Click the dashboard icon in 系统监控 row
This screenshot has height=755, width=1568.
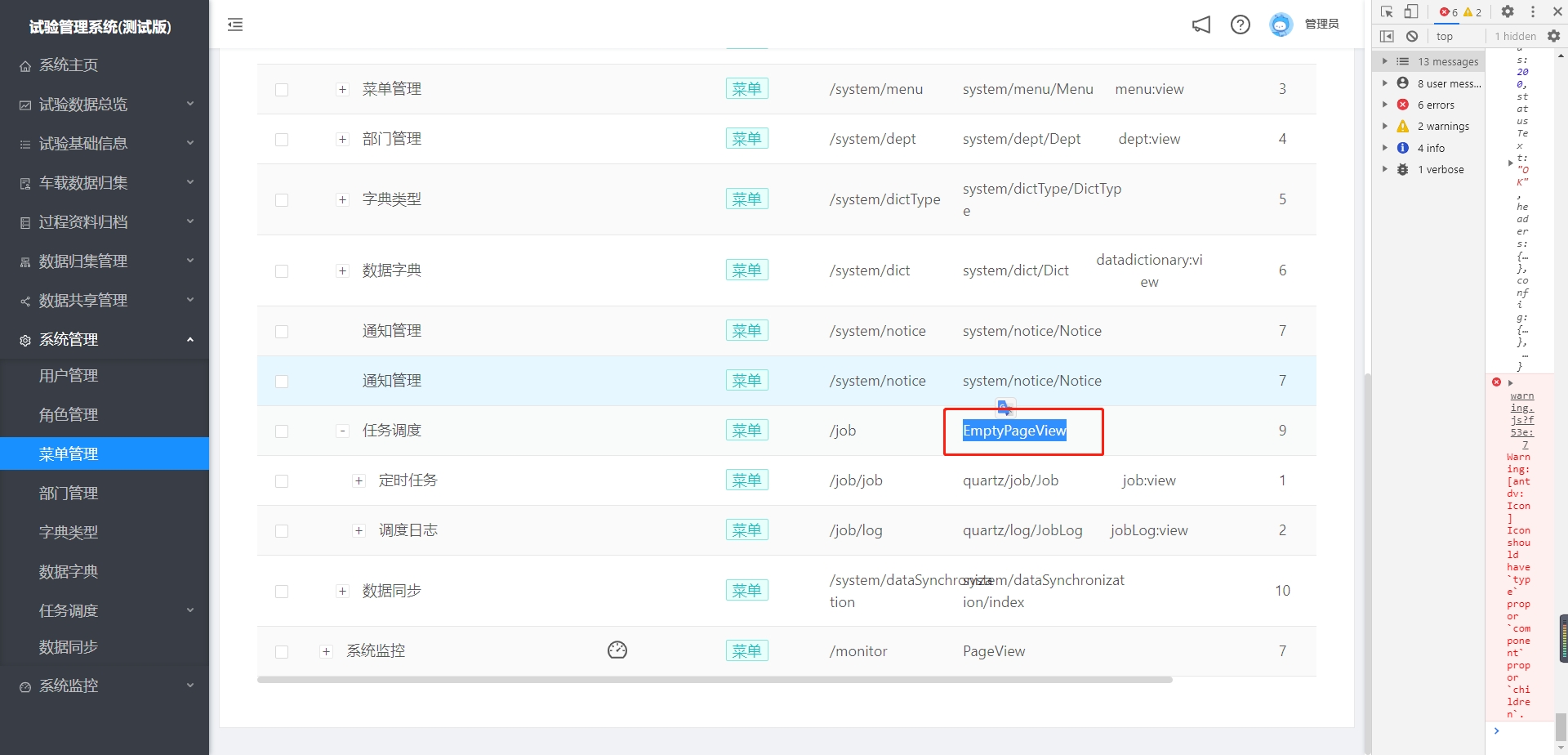pyautogui.click(x=617, y=650)
